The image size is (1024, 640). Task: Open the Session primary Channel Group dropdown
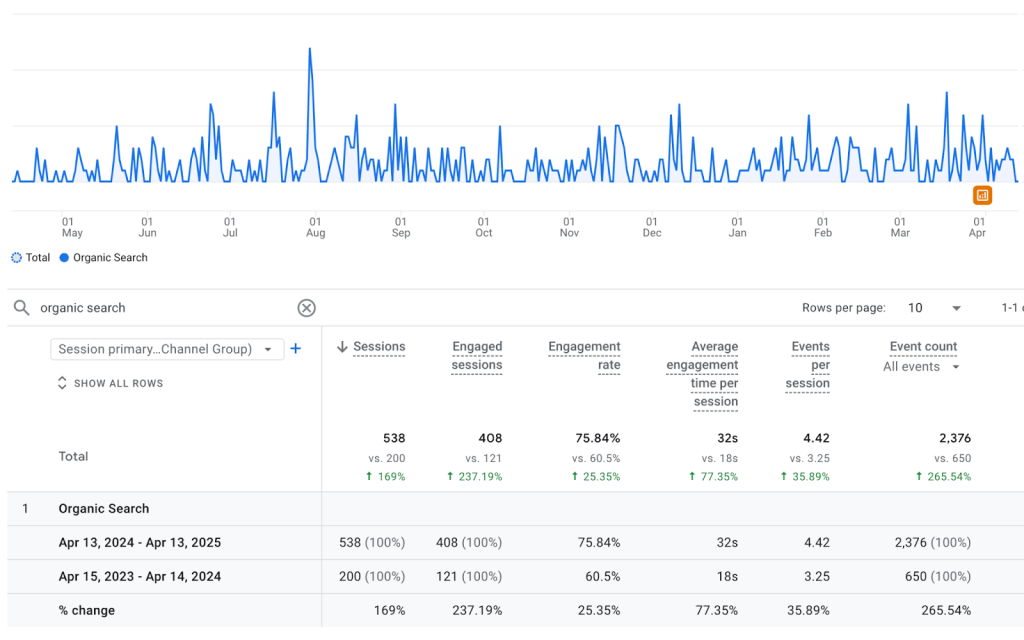(x=167, y=349)
